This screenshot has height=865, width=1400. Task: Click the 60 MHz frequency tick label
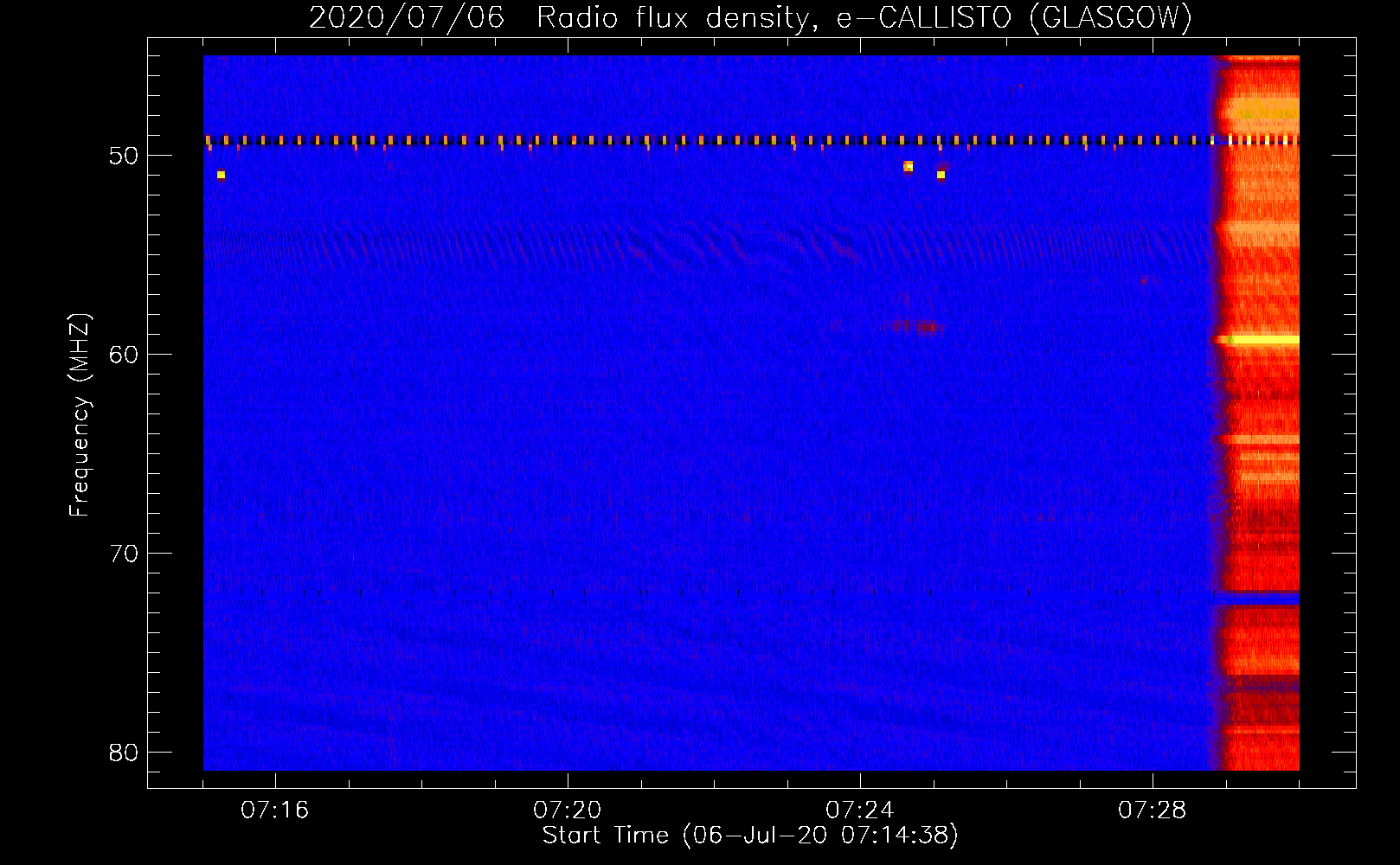(124, 355)
